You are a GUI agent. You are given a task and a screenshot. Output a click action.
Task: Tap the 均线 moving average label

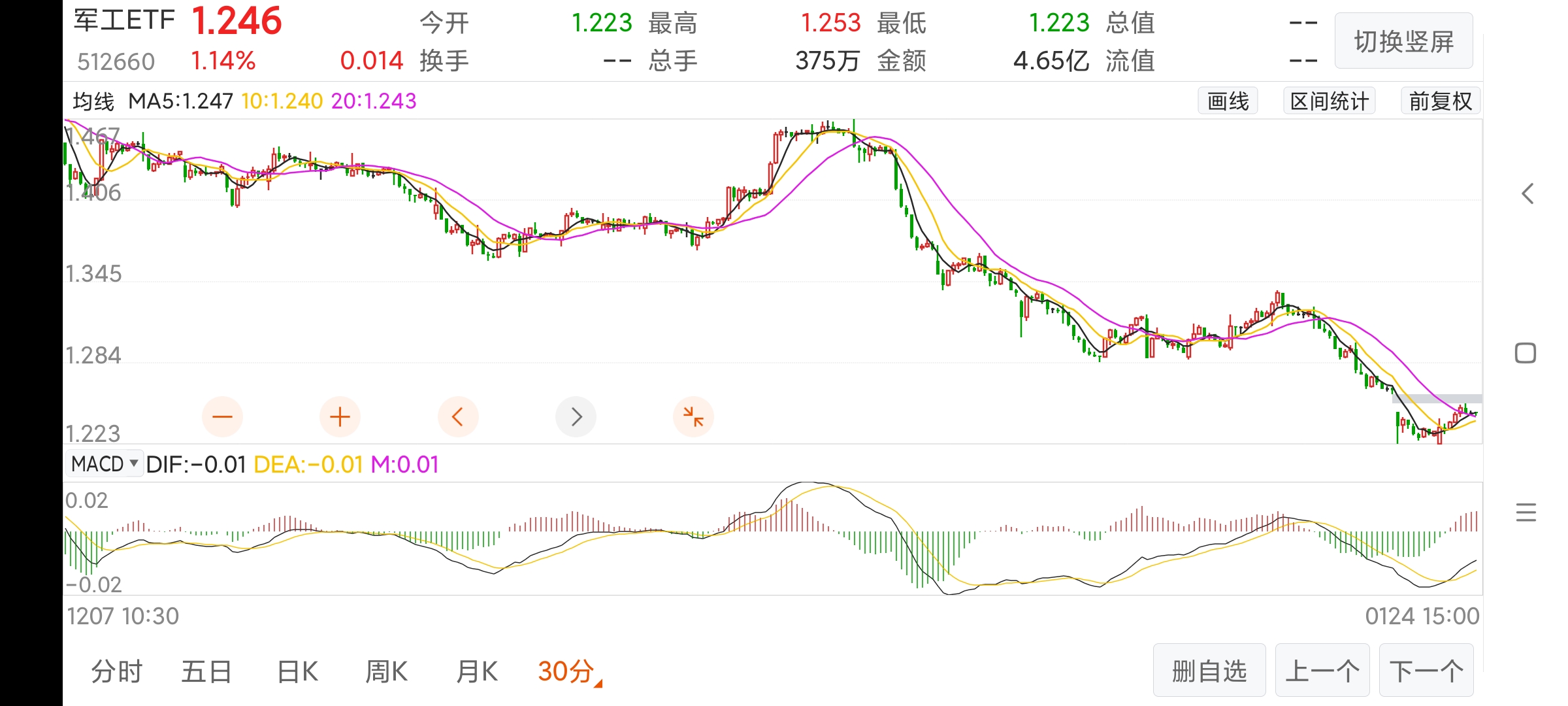(93, 101)
